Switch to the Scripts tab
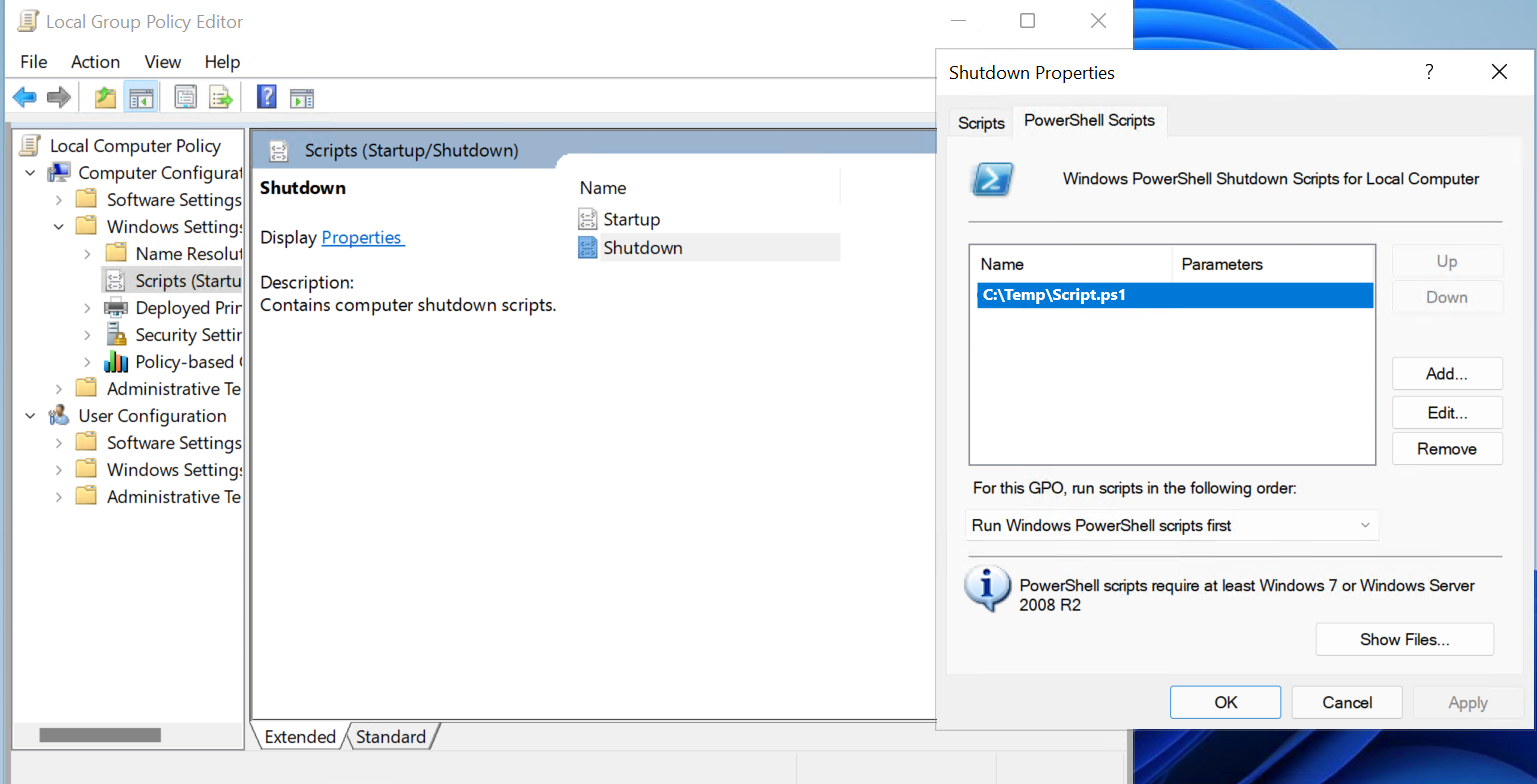The image size is (1537, 784). [981, 123]
